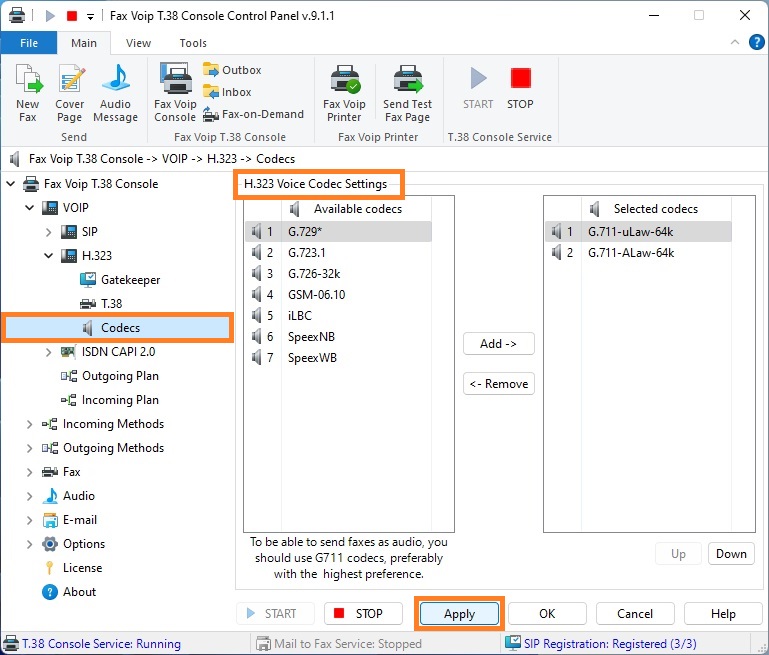Click SIP Registration status bar entry

pos(601,643)
